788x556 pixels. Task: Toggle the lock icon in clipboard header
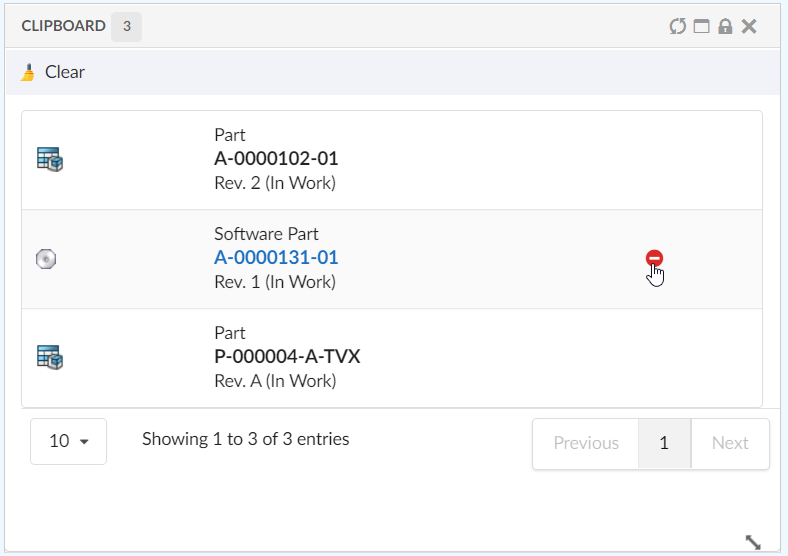[x=725, y=26]
